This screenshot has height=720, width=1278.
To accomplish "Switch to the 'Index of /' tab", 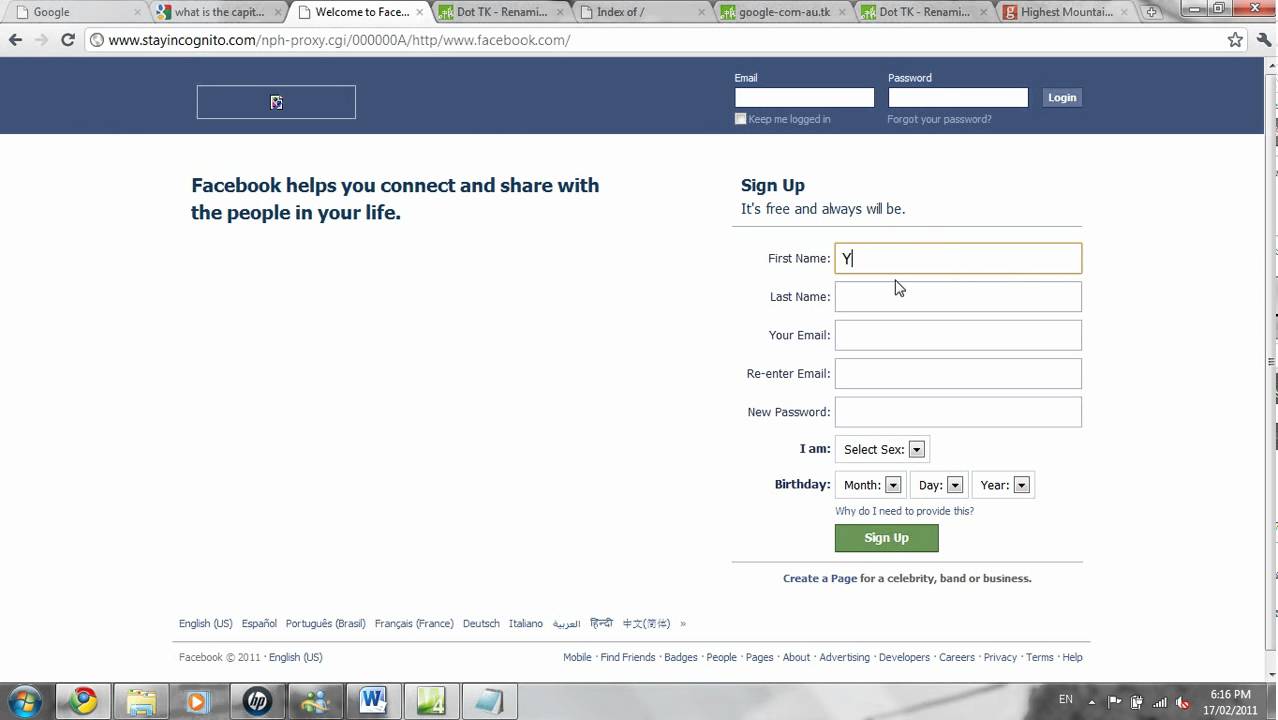I will [641, 13].
